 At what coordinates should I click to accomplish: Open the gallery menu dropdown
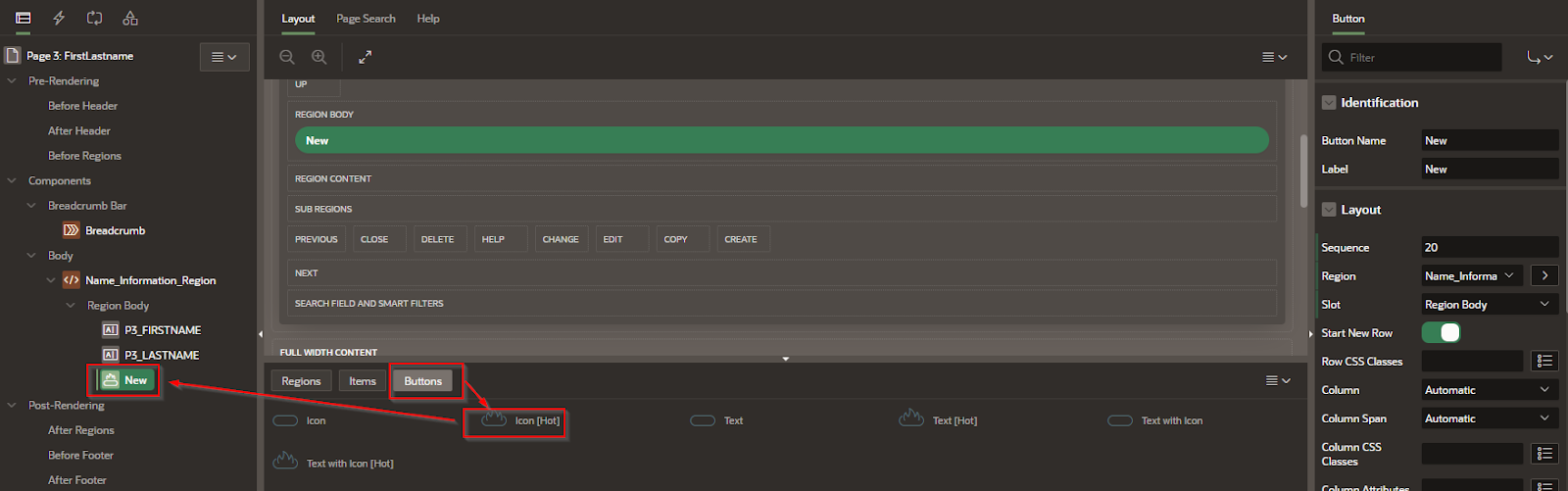coord(1278,380)
